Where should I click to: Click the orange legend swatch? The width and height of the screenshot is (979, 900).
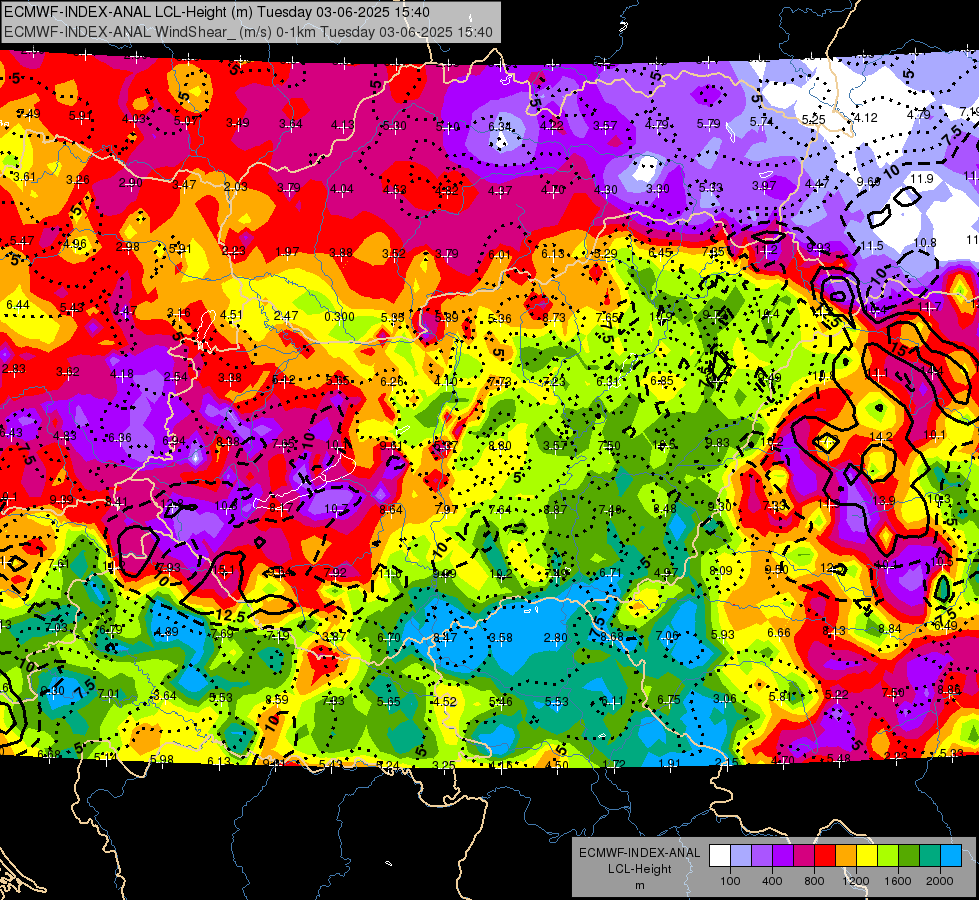(x=846, y=856)
